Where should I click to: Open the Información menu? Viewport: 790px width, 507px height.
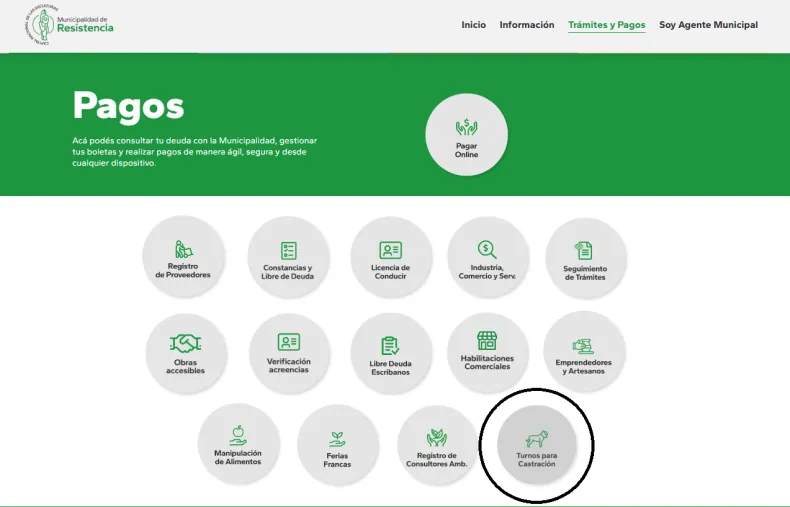click(526, 25)
